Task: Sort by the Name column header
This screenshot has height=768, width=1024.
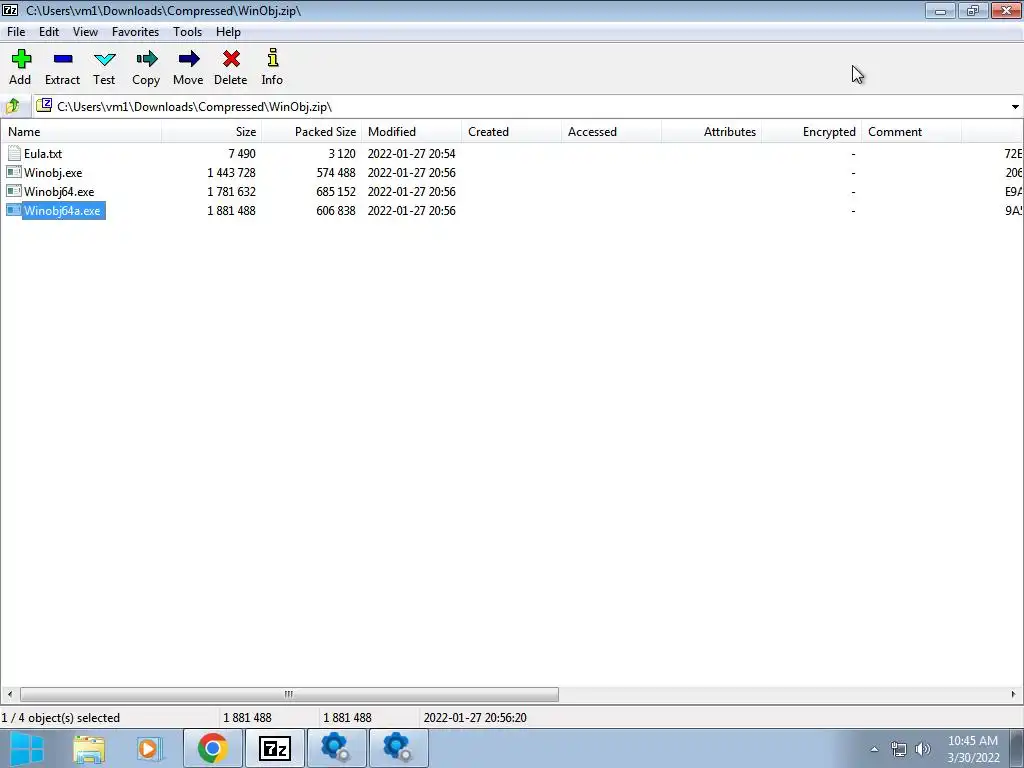Action: click(81, 131)
